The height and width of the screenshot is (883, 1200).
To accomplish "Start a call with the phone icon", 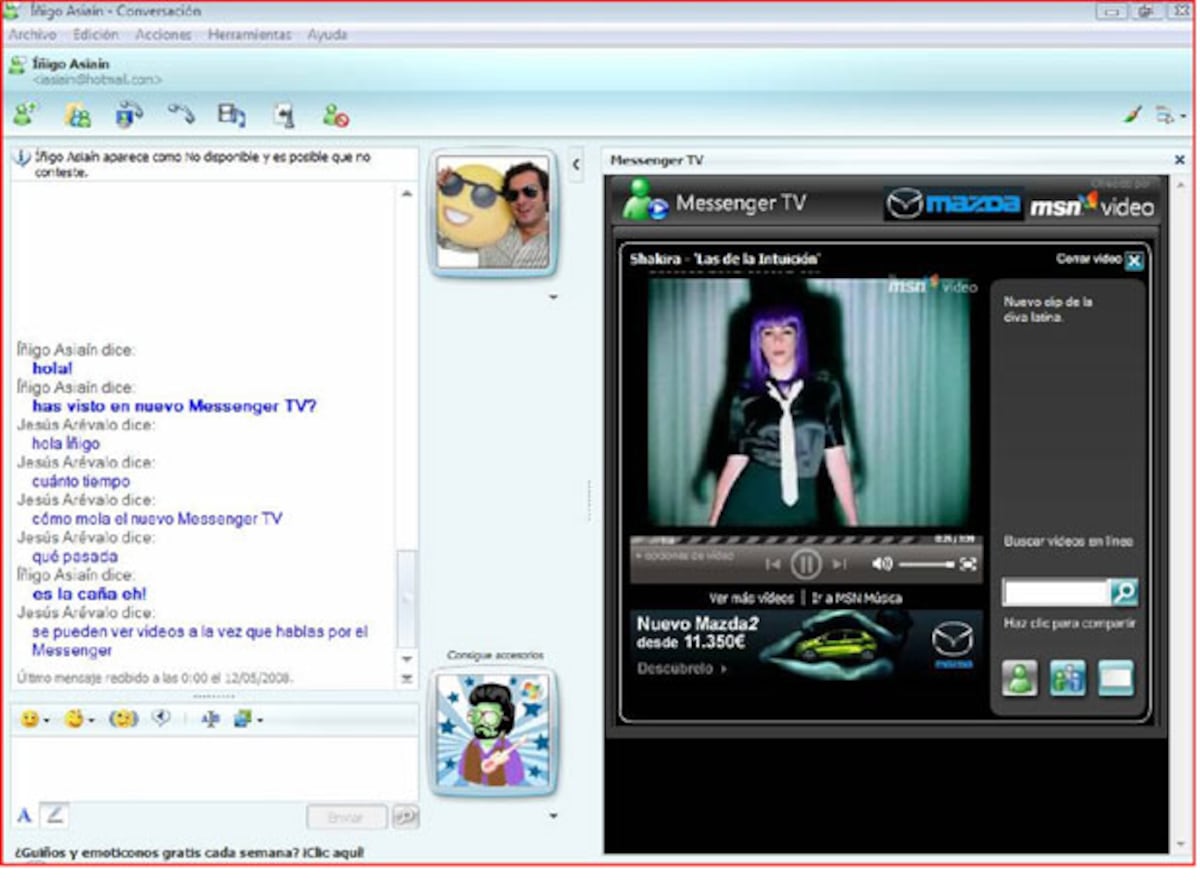I will (181, 114).
